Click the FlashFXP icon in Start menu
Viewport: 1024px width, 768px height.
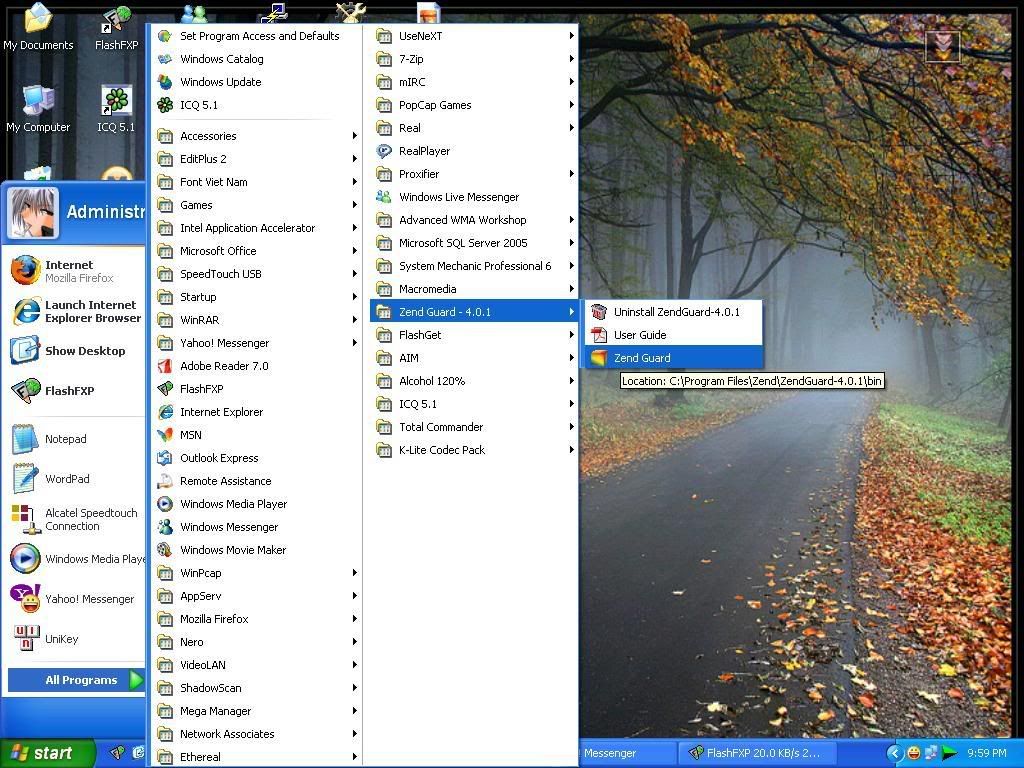pos(25,391)
